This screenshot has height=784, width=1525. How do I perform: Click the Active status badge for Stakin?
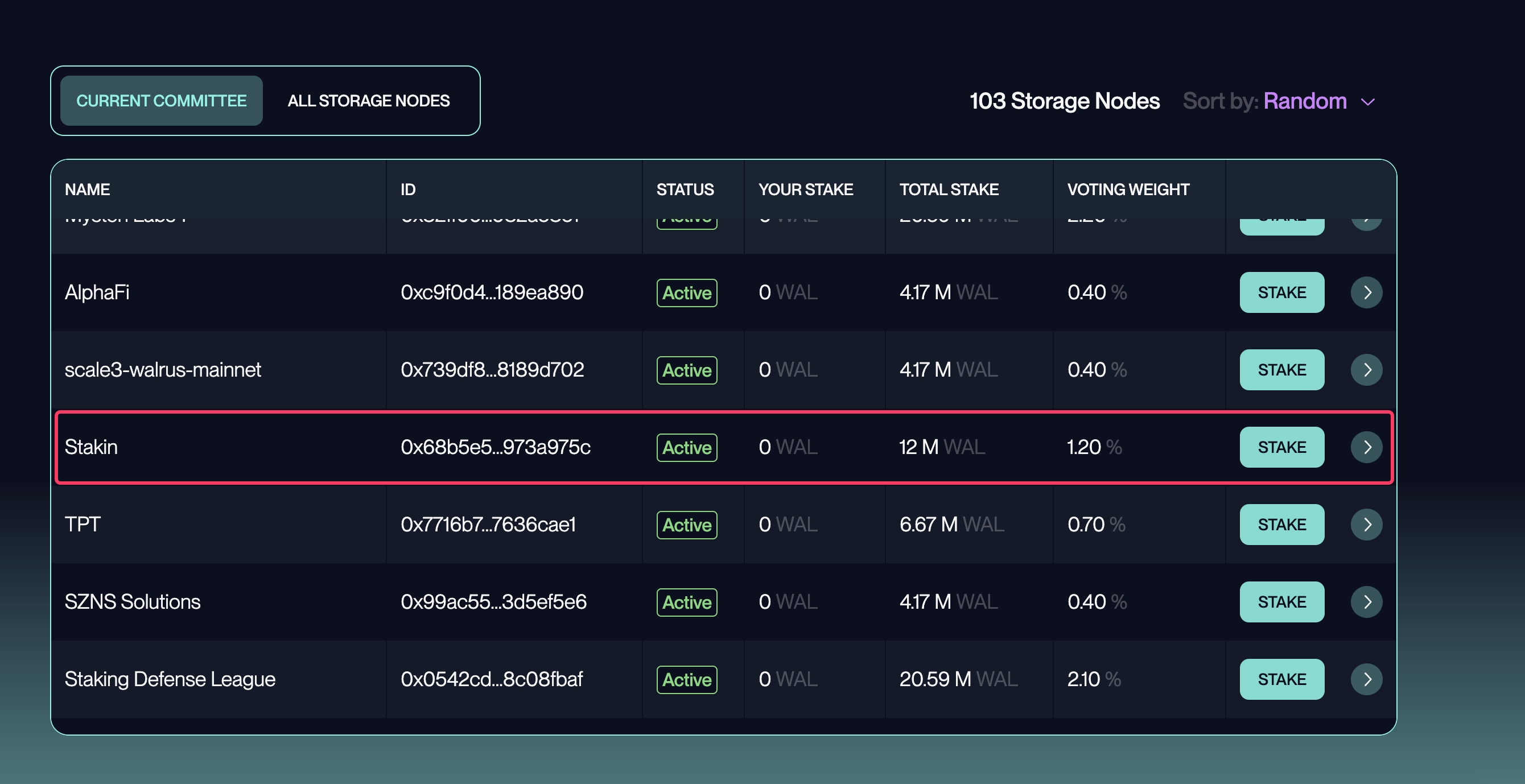coord(686,447)
